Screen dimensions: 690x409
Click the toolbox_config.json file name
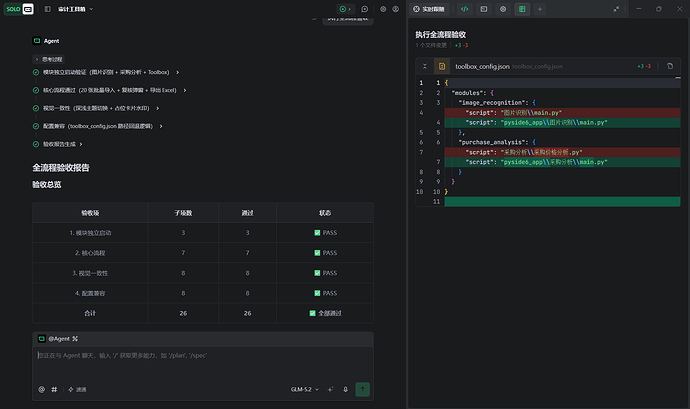pos(482,66)
